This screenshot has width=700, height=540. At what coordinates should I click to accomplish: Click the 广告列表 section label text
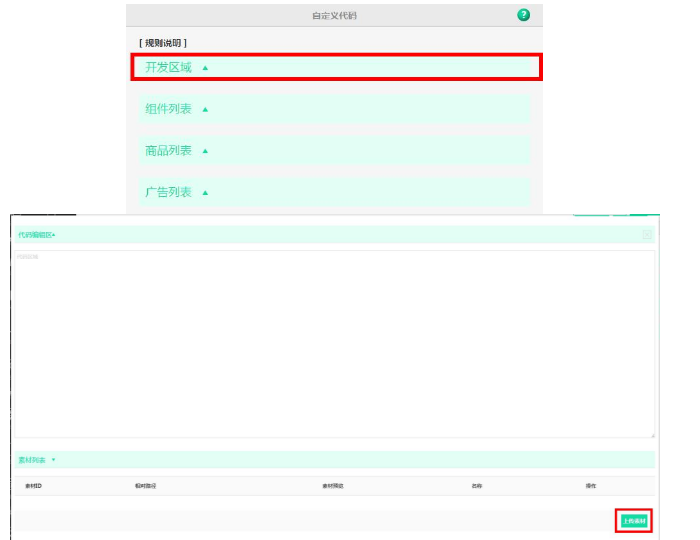click(168, 192)
